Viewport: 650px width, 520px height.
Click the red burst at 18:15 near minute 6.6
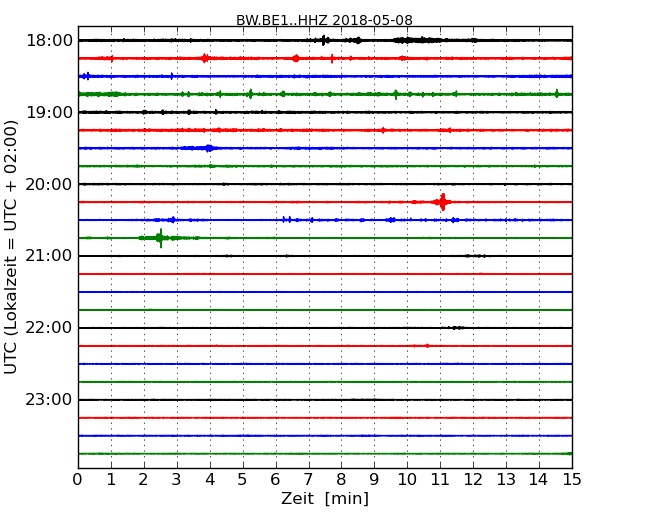[x=296, y=58]
